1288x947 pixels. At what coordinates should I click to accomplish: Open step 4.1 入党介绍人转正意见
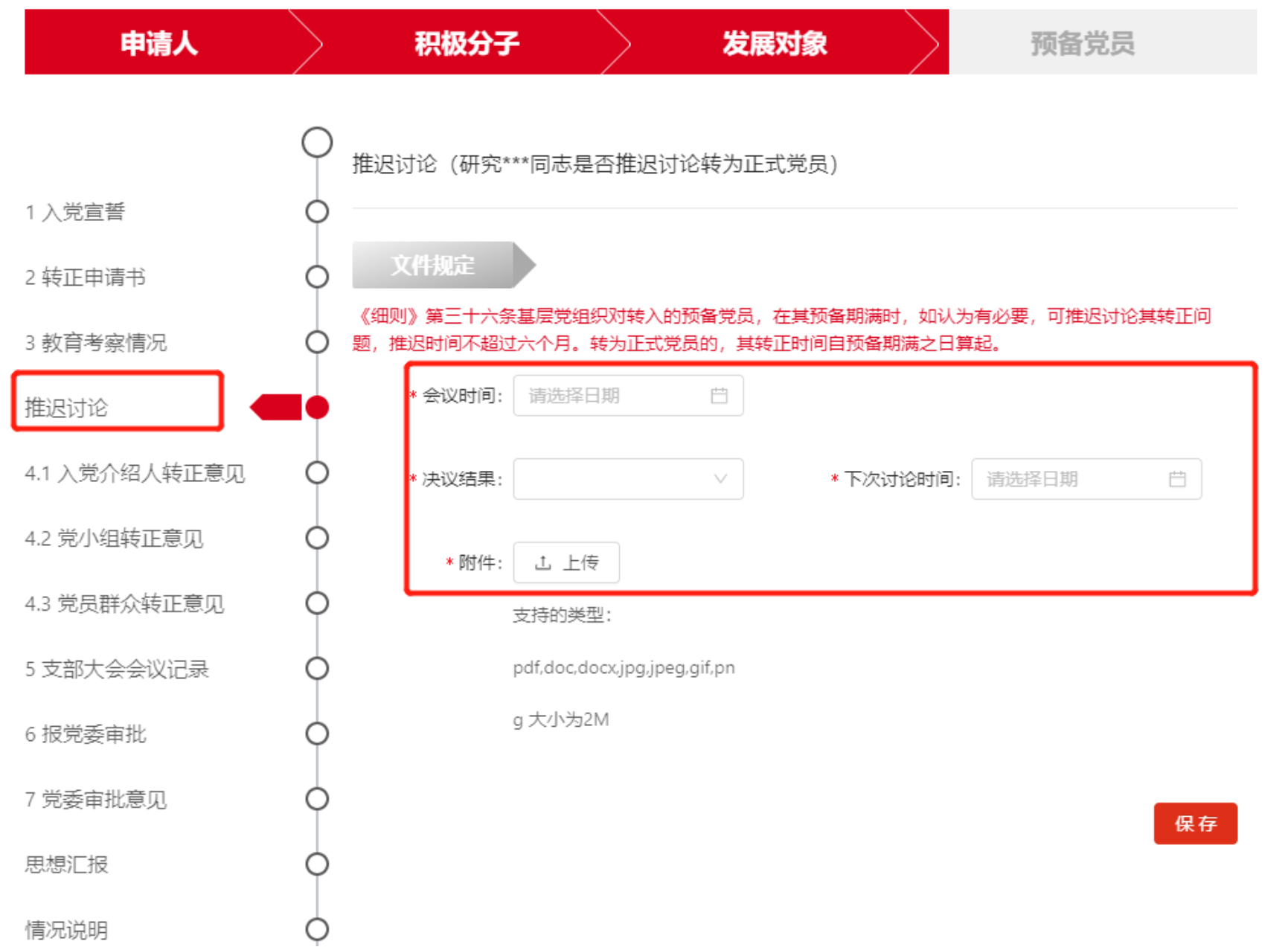[x=135, y=473]
